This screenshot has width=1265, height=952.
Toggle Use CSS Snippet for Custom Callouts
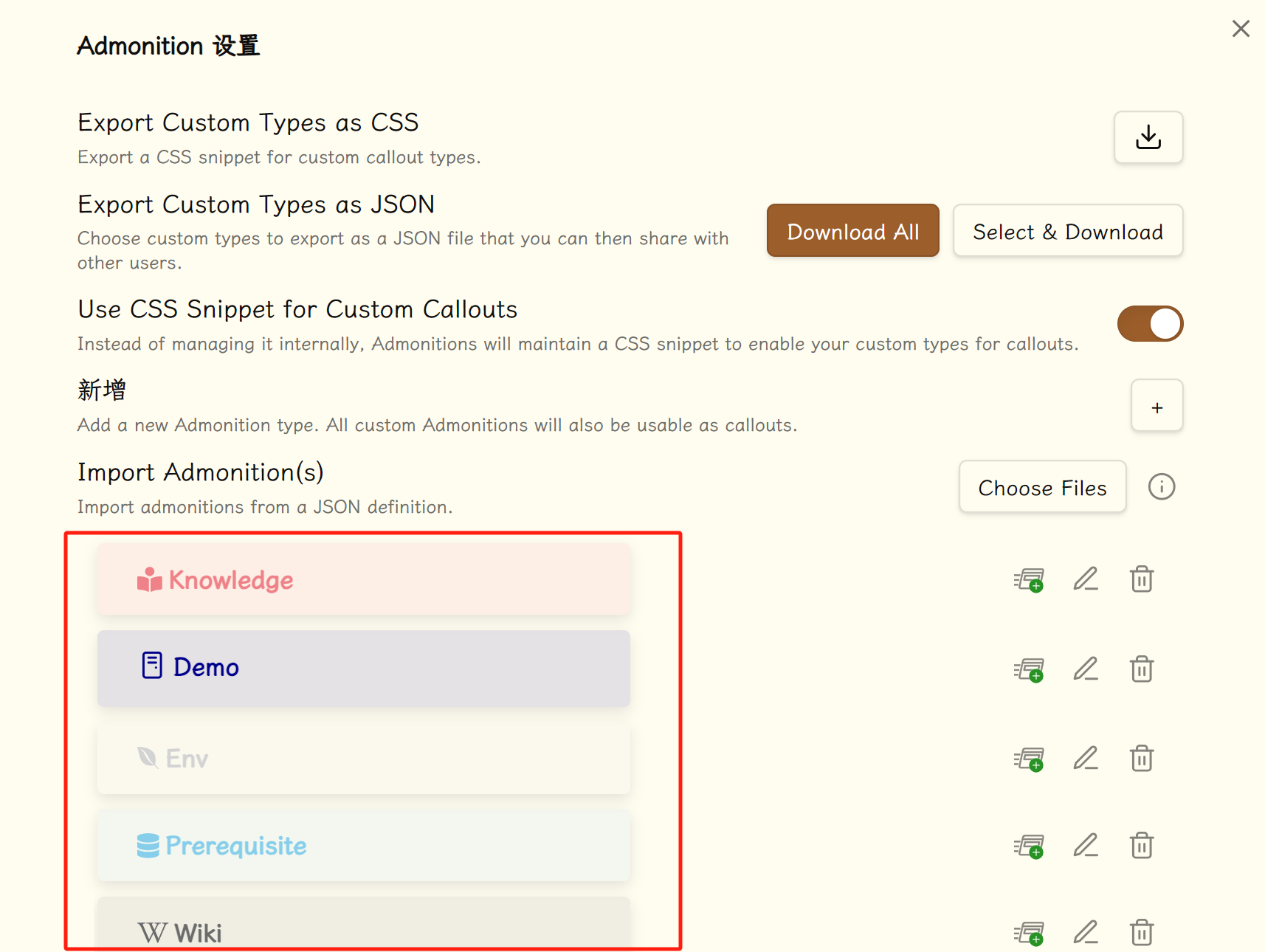pyautogui.click(x=1149, y=324)
